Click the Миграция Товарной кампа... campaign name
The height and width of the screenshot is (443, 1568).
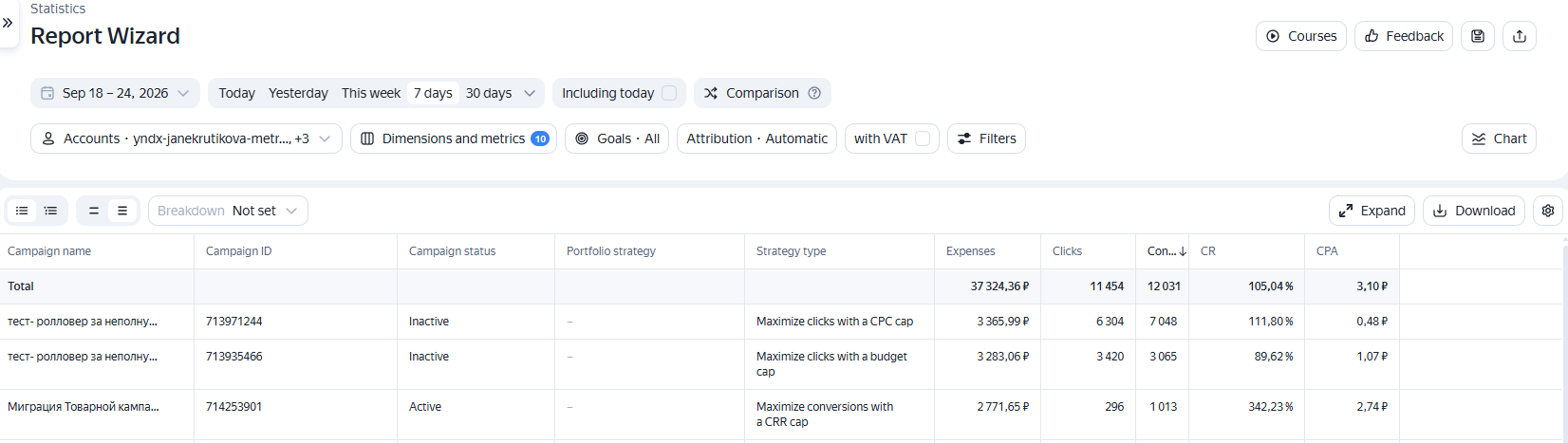tap(84, 407)
